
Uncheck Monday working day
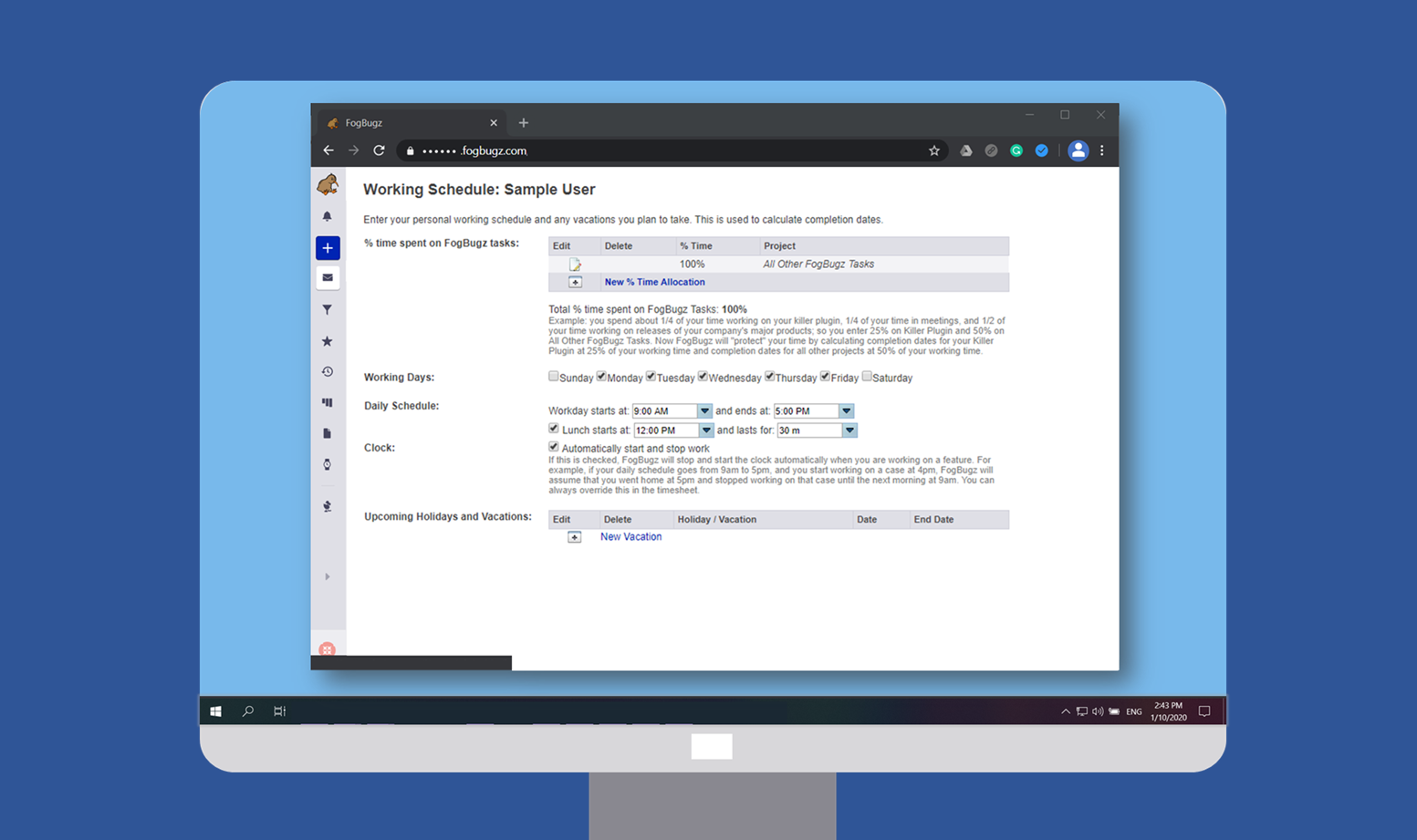tap(601, 377)
